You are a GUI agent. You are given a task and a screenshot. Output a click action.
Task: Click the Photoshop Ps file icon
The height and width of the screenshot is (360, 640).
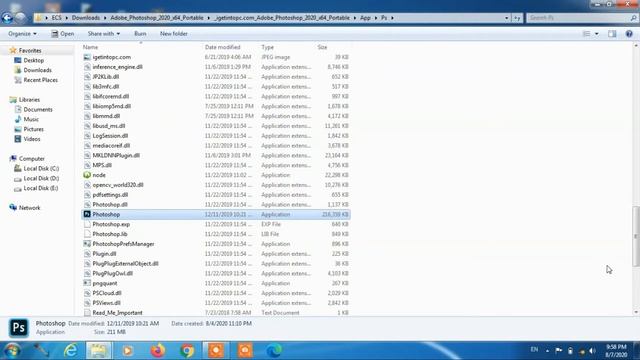point(87,214)
